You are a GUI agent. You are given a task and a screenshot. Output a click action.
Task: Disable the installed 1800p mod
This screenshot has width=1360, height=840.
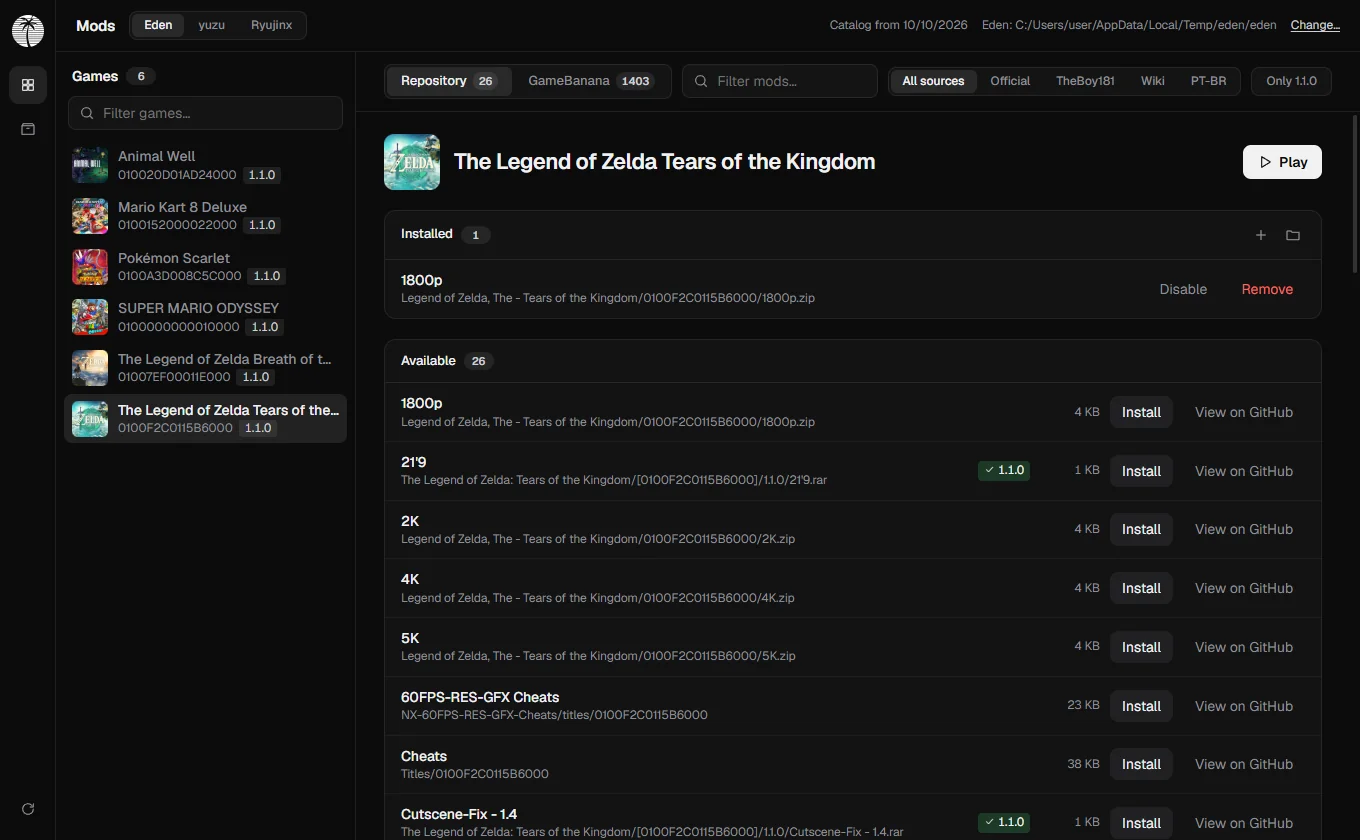[1183, 289]
